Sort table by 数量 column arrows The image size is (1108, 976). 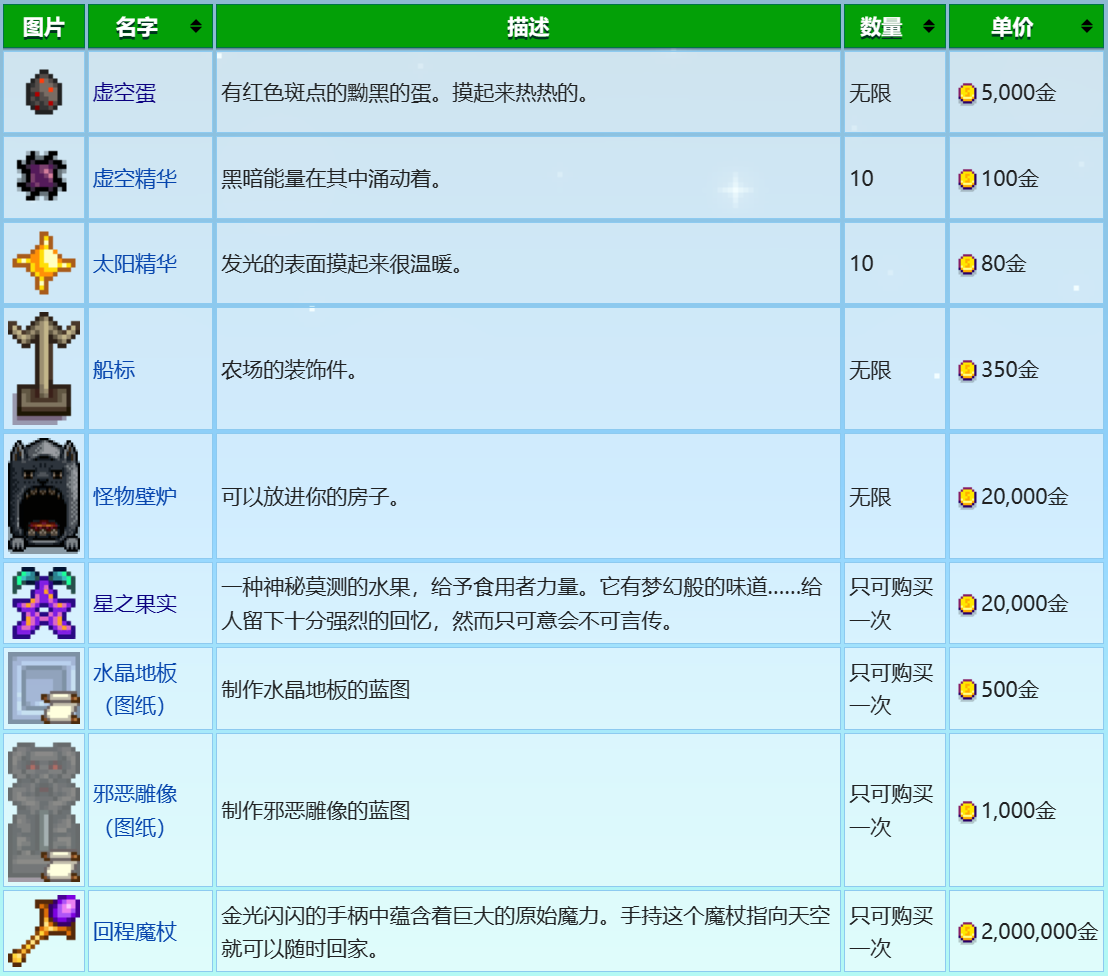point(929,27)
